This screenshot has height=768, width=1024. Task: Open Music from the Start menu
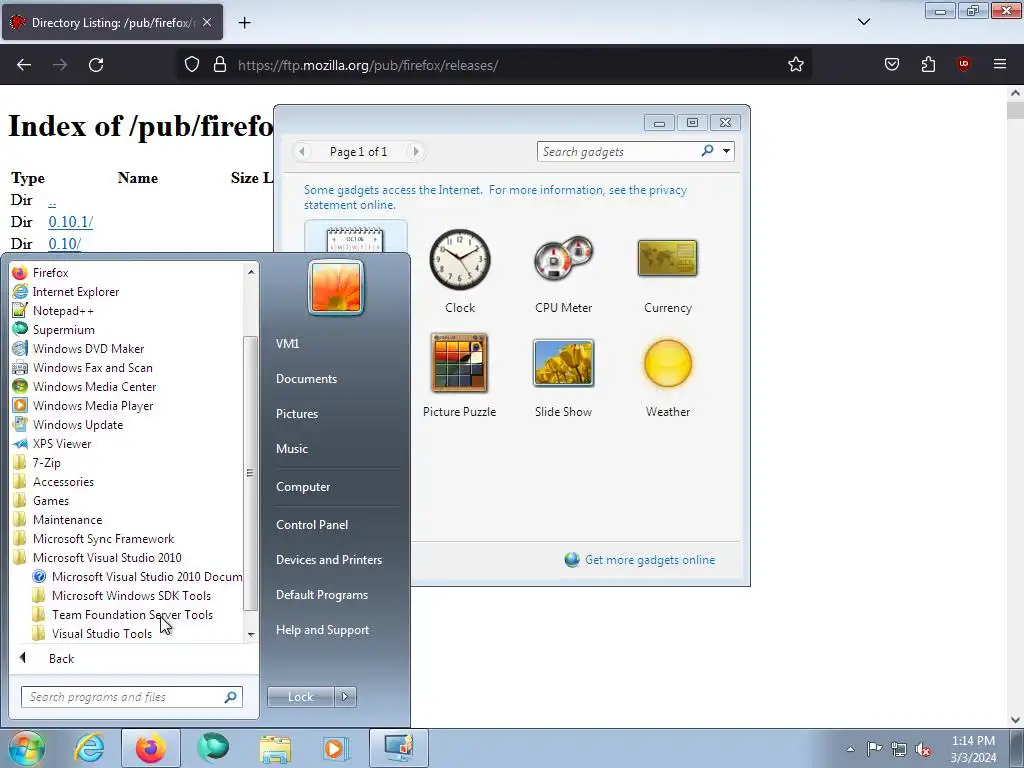pos(291,449)
